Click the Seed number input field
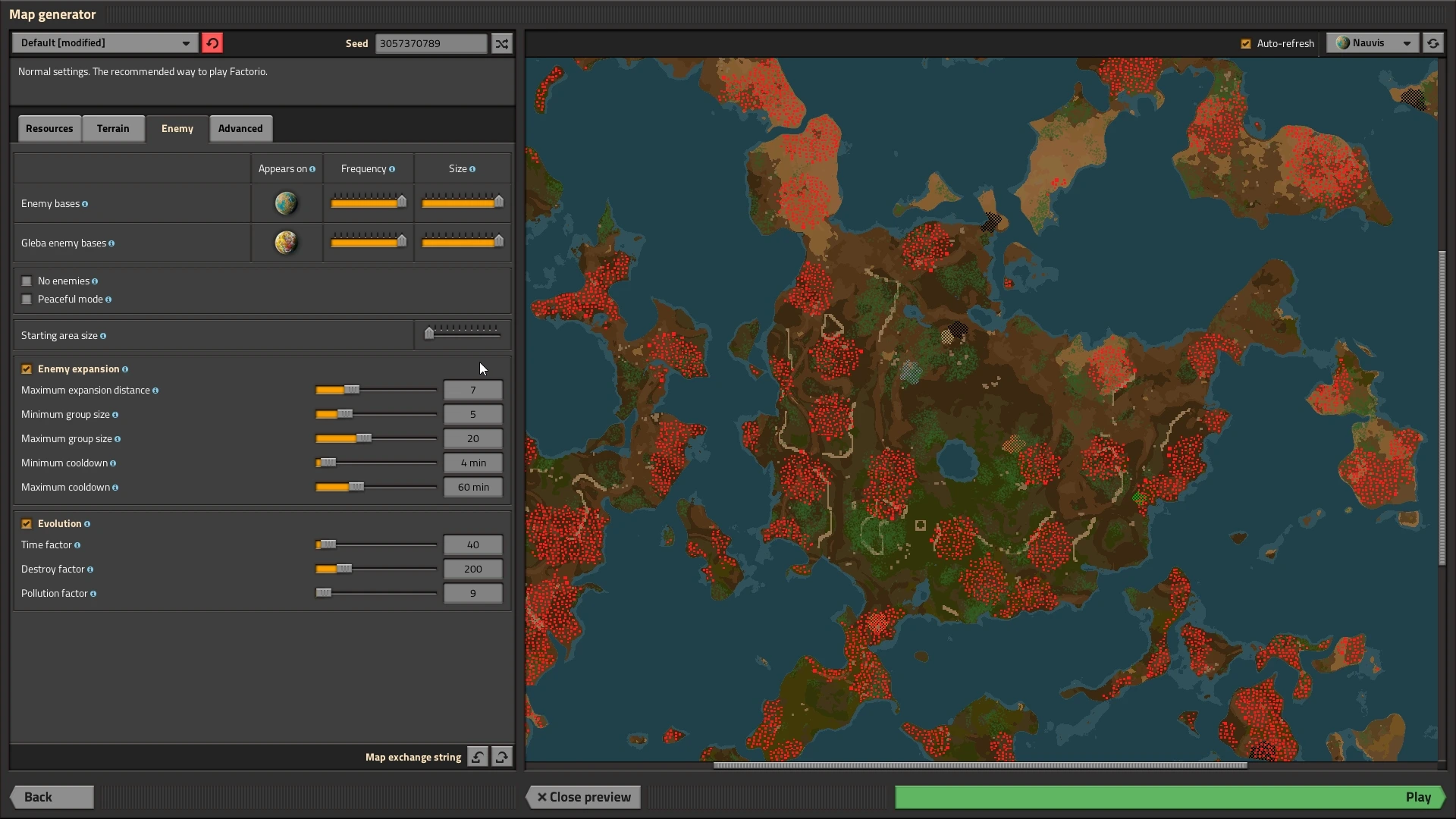 pos(431,43)
